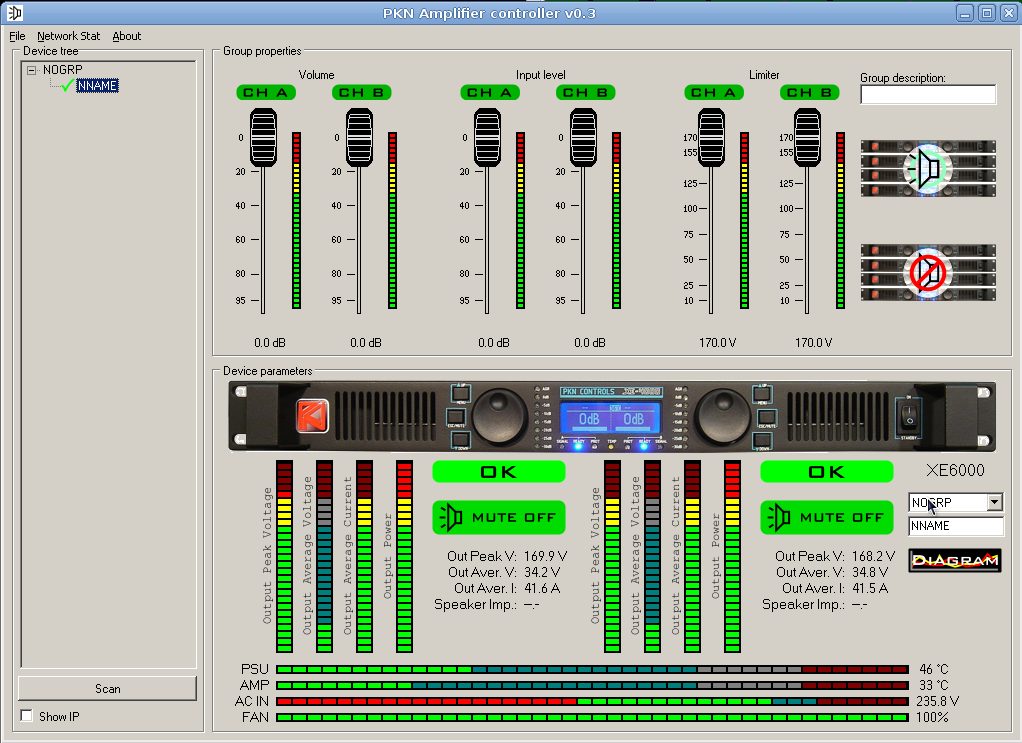Open the About menu
Screen dimensions: 1022x743
(x=126, y=36)
